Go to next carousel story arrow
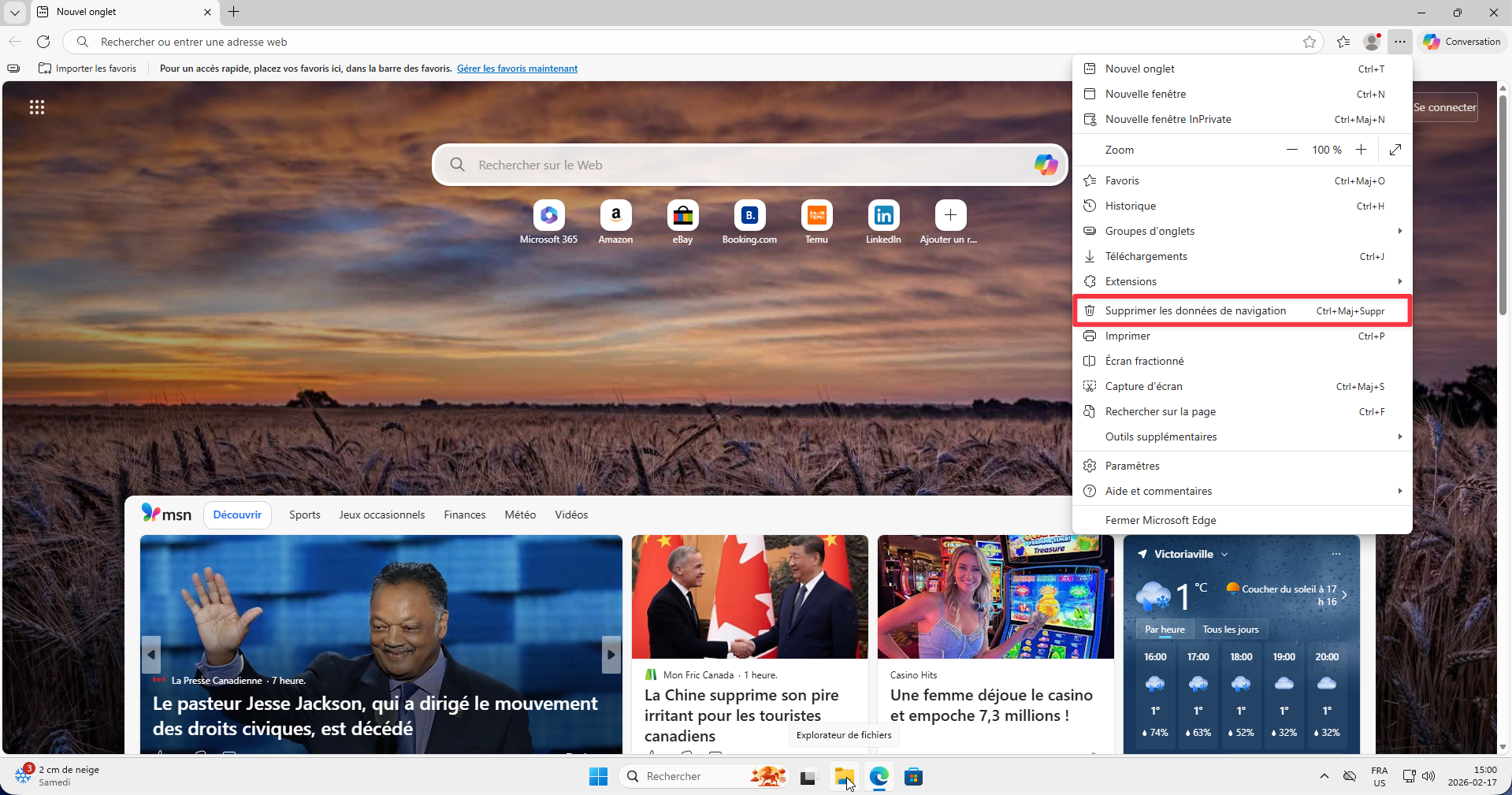Screen dimensions: 1512x795 [x=611, y=655]
